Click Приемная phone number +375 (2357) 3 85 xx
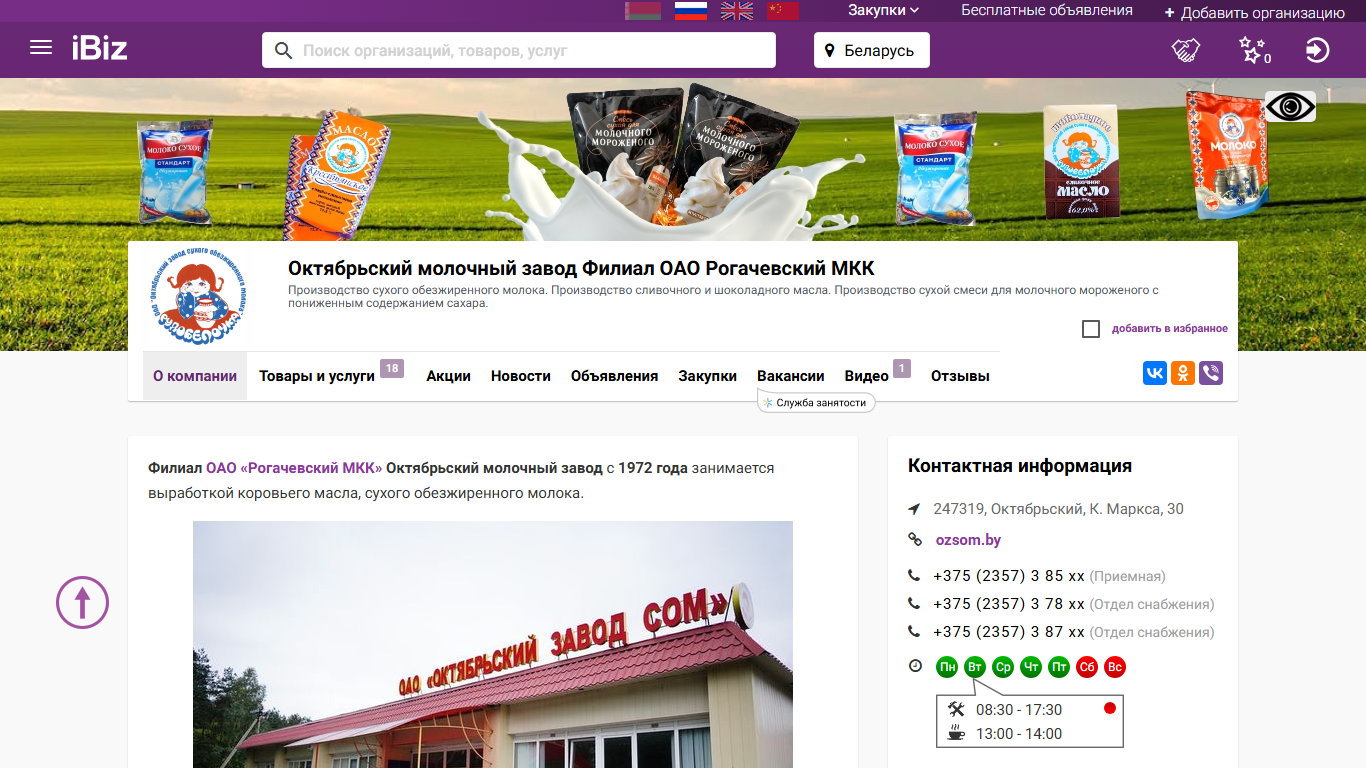This screenshot has width=1366, height=768. point(1009,576)
